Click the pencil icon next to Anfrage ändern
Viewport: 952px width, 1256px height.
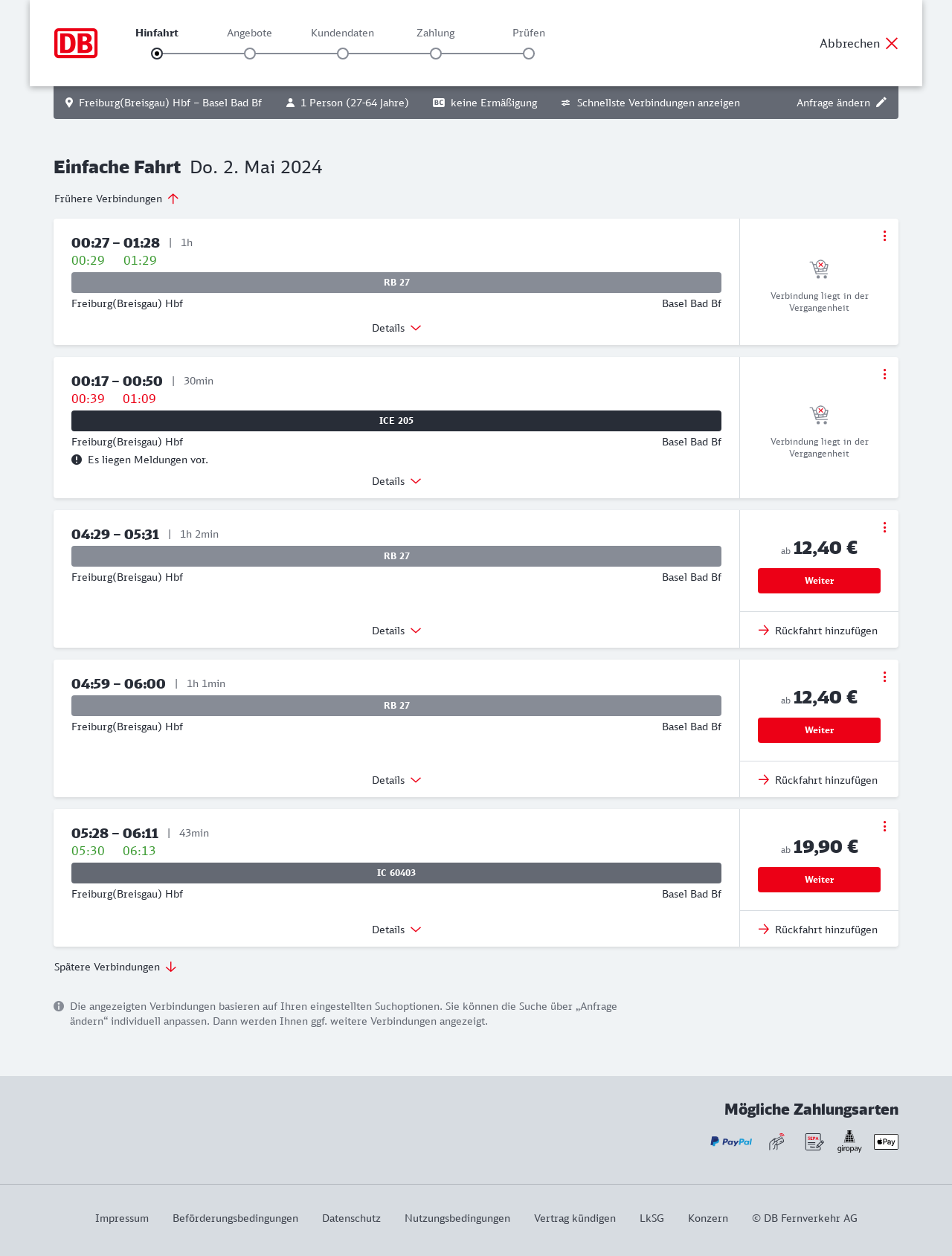[x=881, y=103]
